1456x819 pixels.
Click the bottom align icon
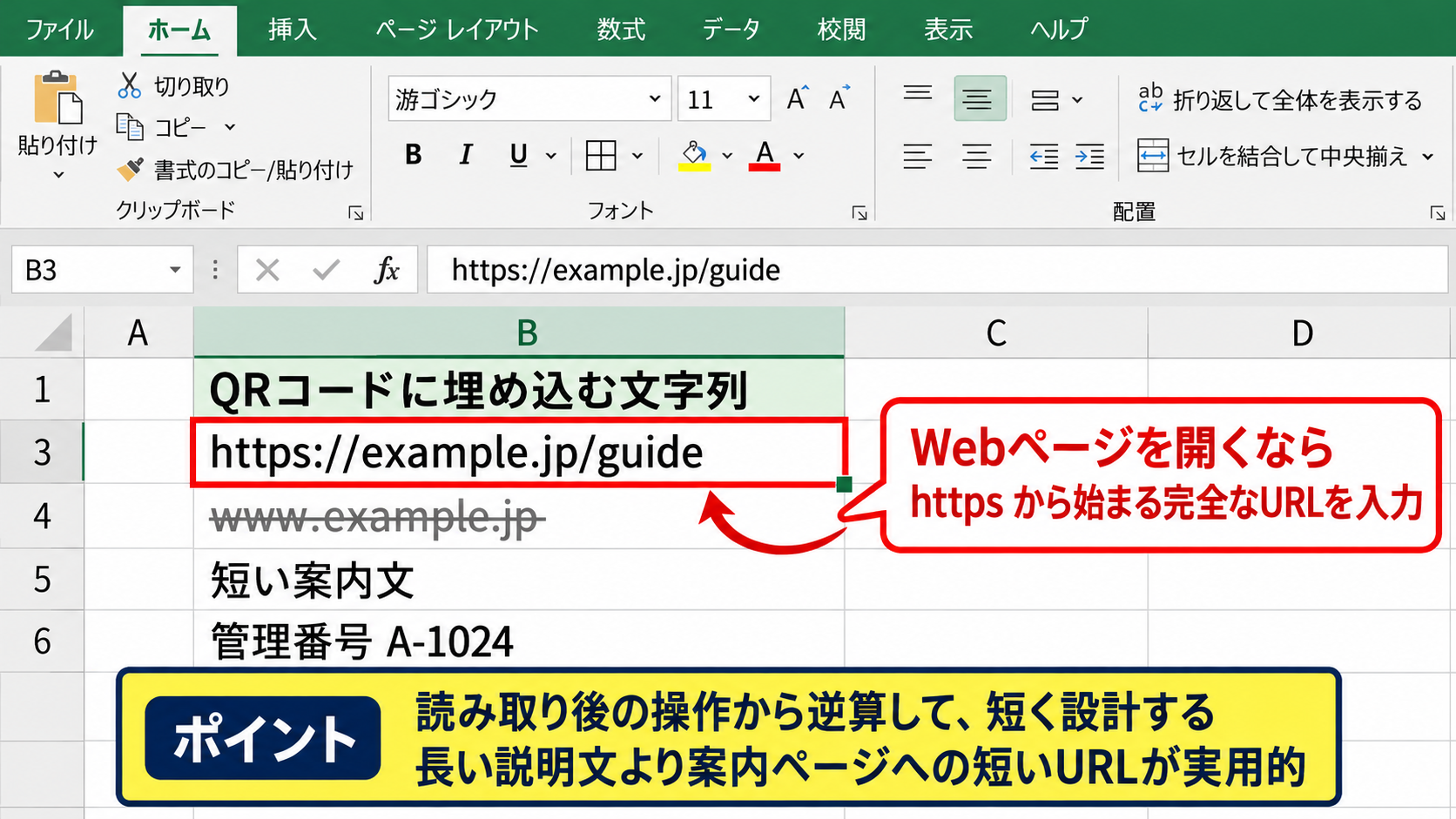pos(1045,100)
